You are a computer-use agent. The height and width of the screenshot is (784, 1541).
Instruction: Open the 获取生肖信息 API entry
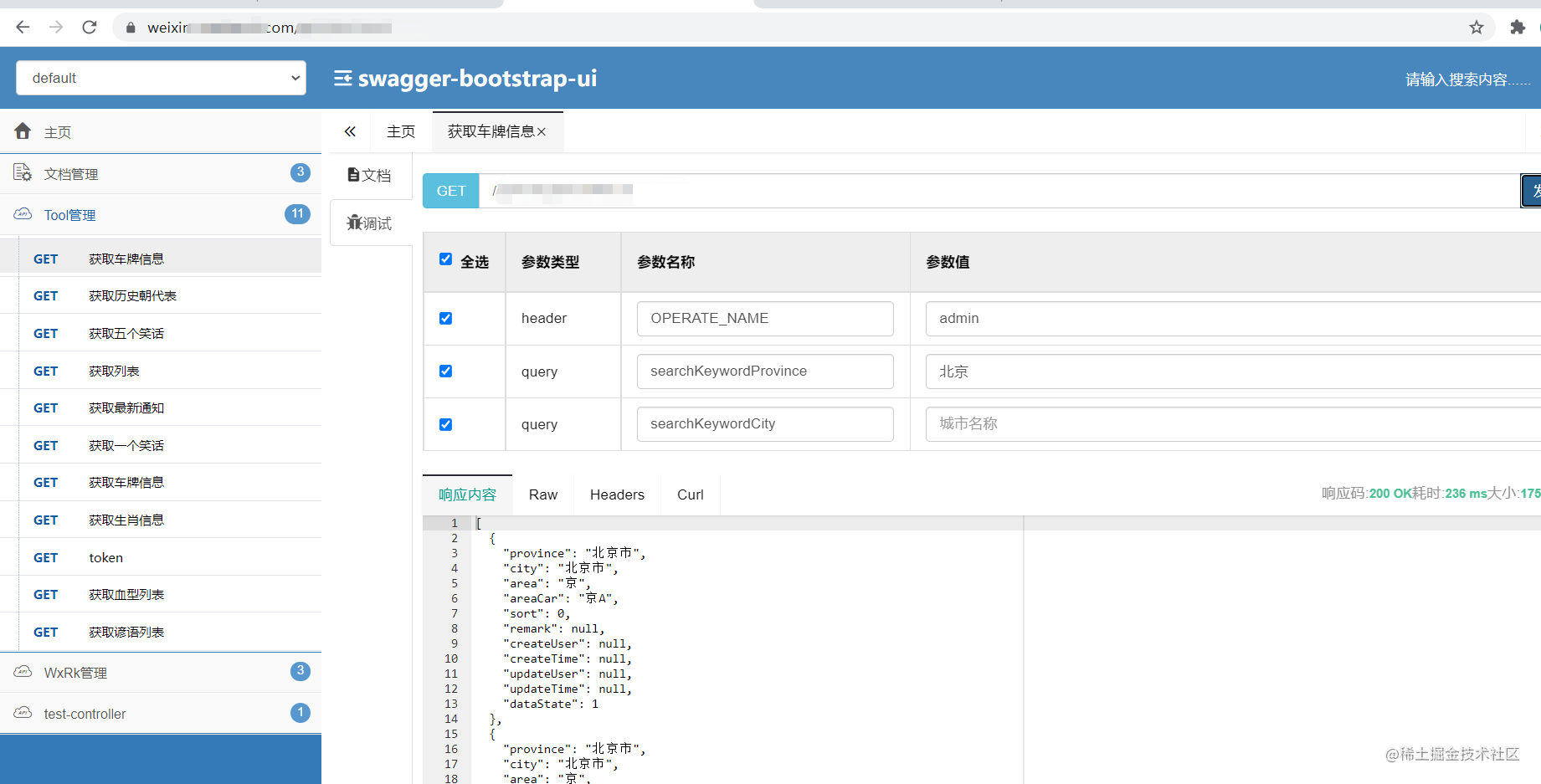tap(161, 520)
